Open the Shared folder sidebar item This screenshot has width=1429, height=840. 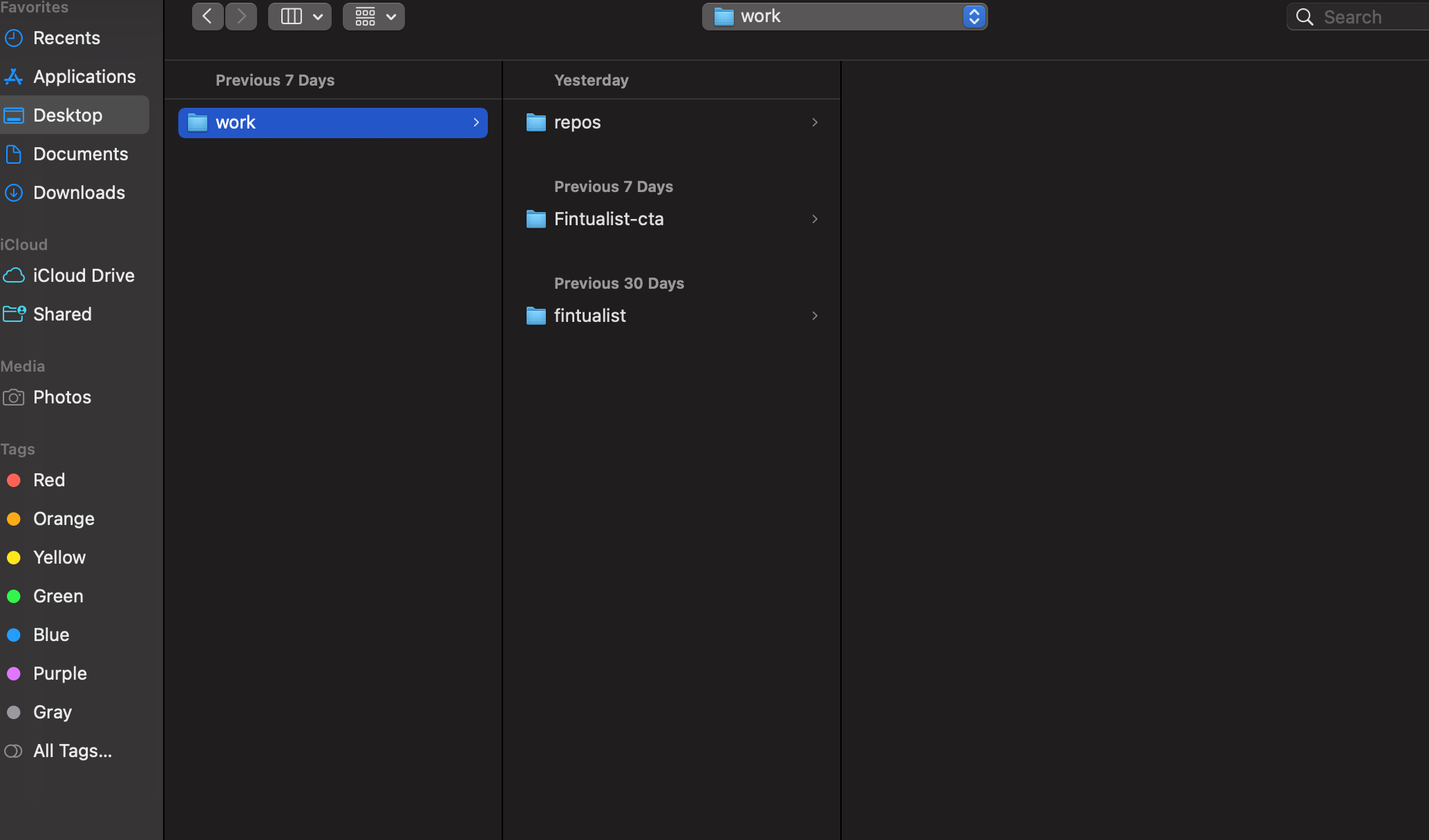pyautogui.click(x=62, y=314)
